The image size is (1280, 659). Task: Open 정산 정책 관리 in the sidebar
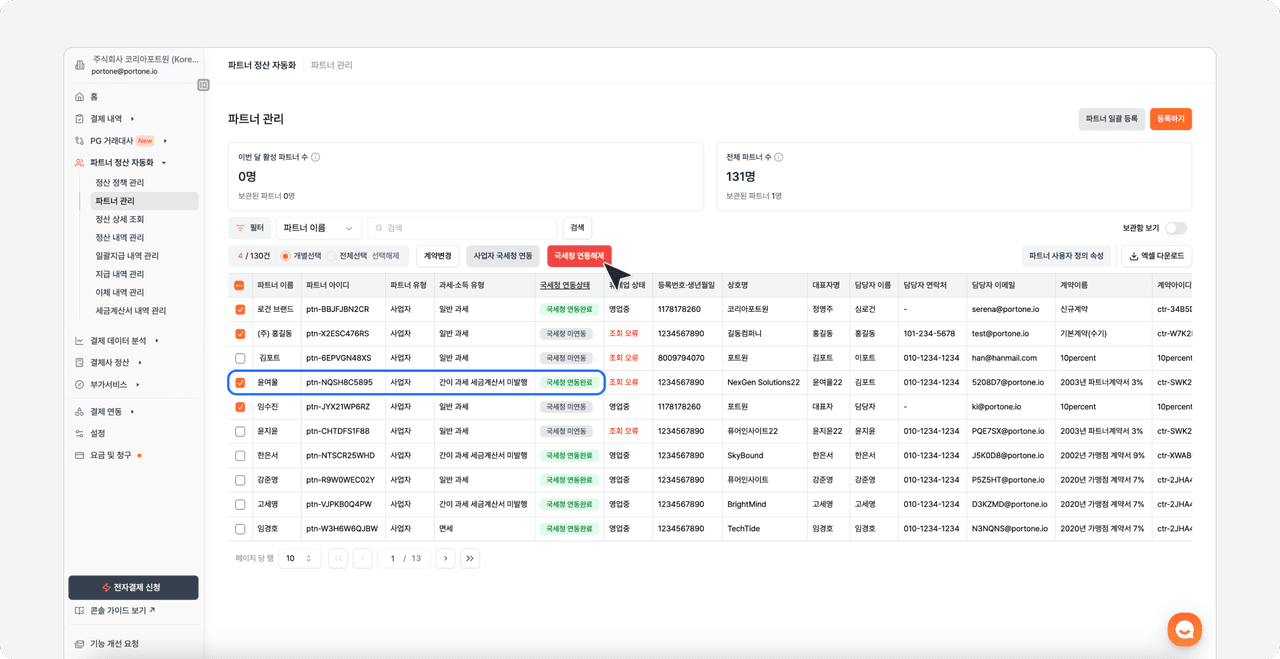119,183
